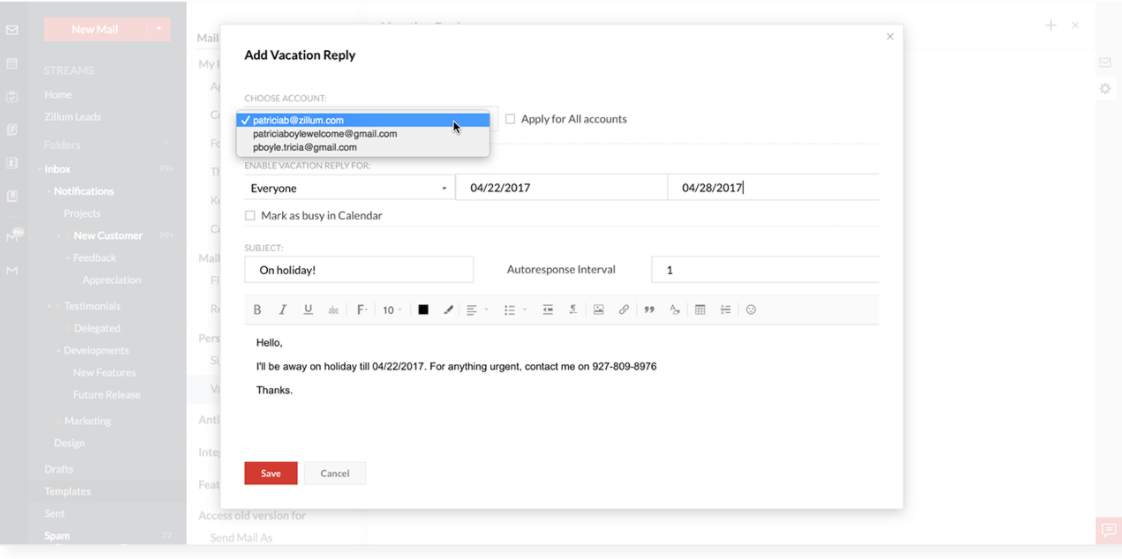The width and height of the screenshot is (1122, 559).
Task: Open the font size 10 dropdown
Action: click(x=391, y=310)
